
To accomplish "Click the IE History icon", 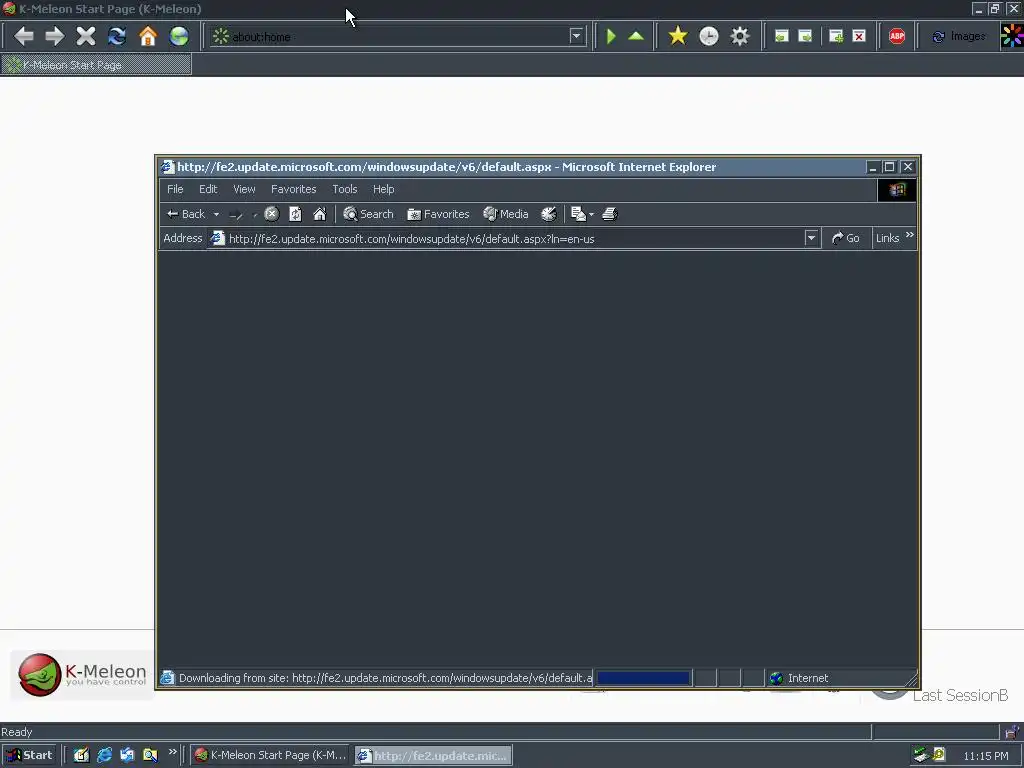I will click(549, 214).
